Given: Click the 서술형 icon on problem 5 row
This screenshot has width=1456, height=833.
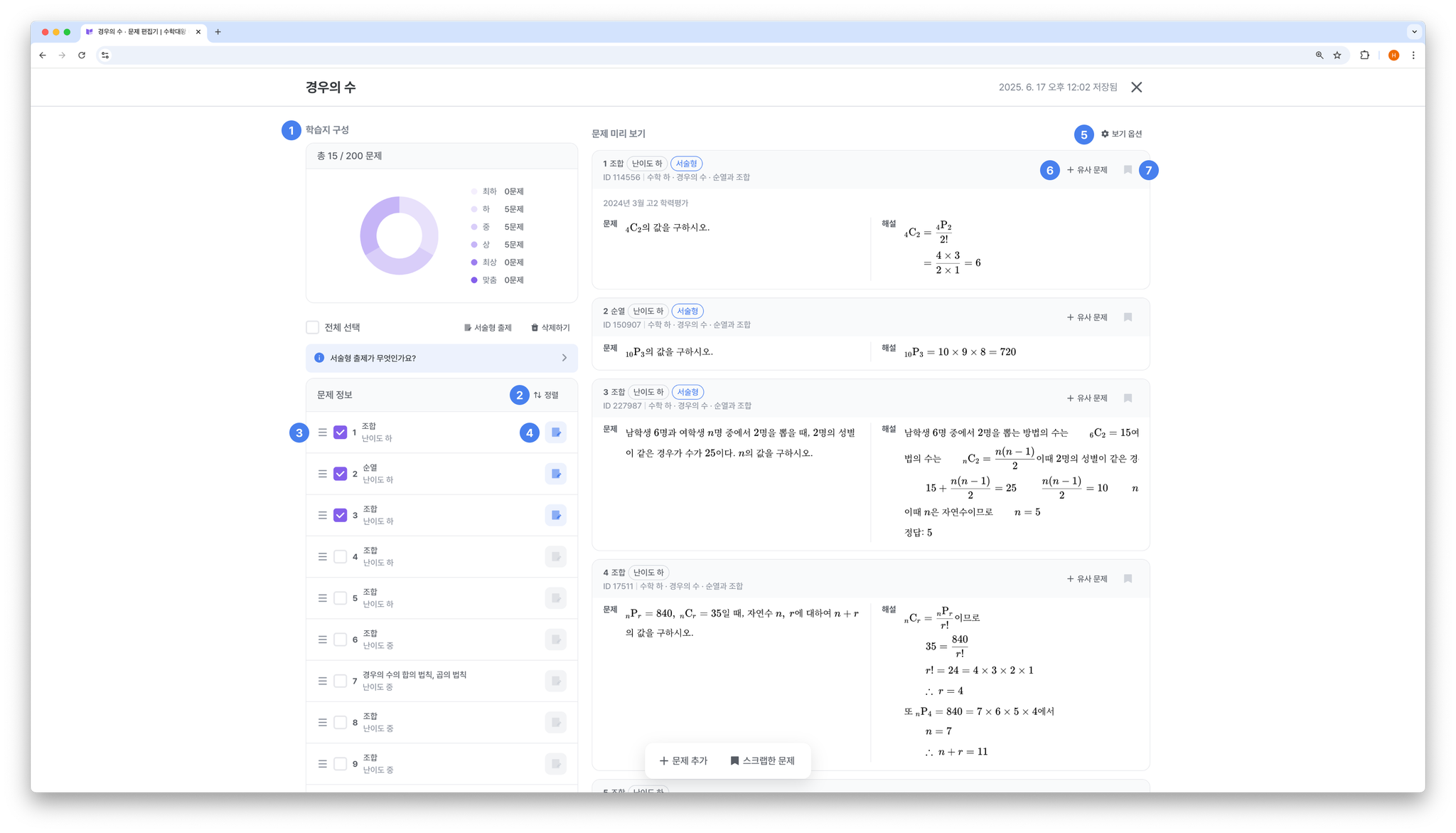Looking at the screenshot, I should click(x=556, y=598).
